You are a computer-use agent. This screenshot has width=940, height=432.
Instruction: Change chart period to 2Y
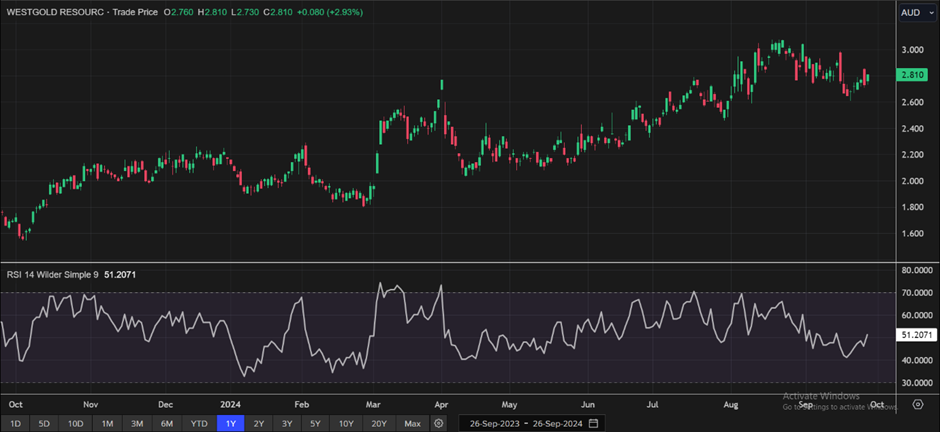point(259,423)
